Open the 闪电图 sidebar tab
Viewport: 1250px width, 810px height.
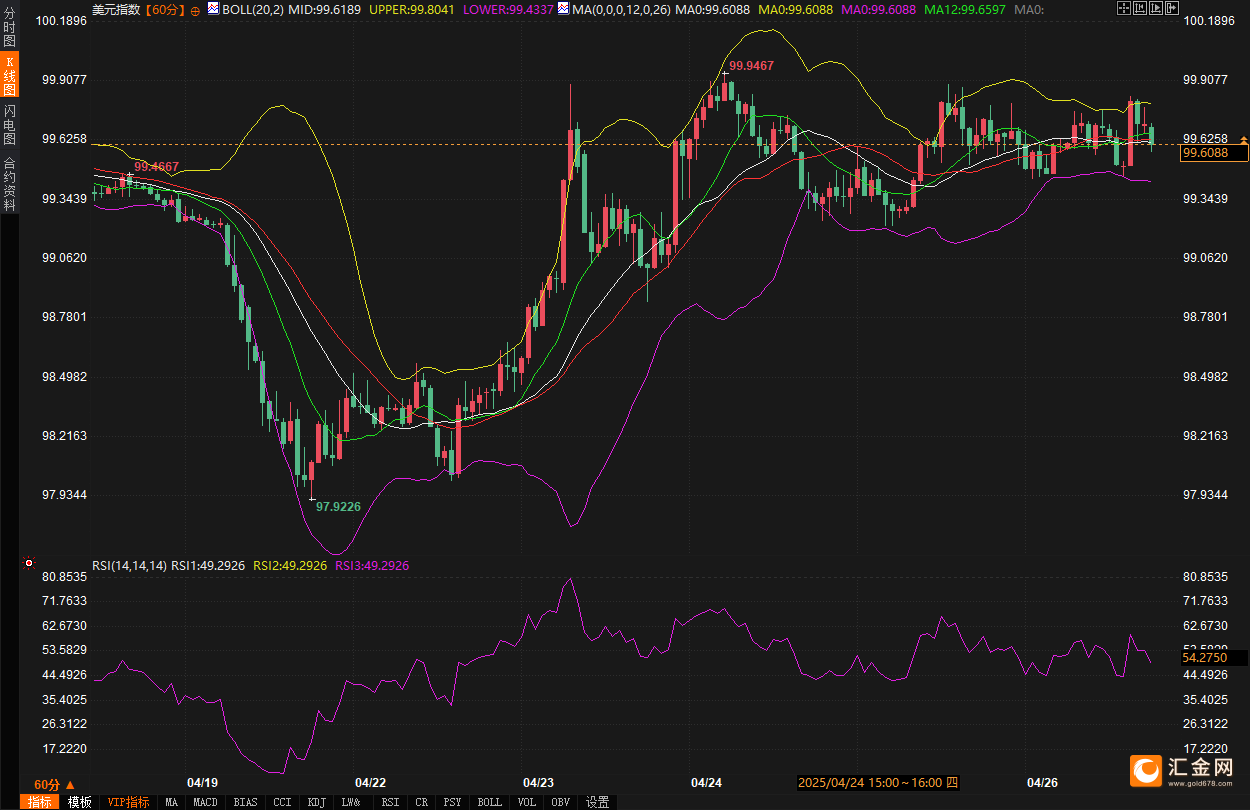point(9,124)
